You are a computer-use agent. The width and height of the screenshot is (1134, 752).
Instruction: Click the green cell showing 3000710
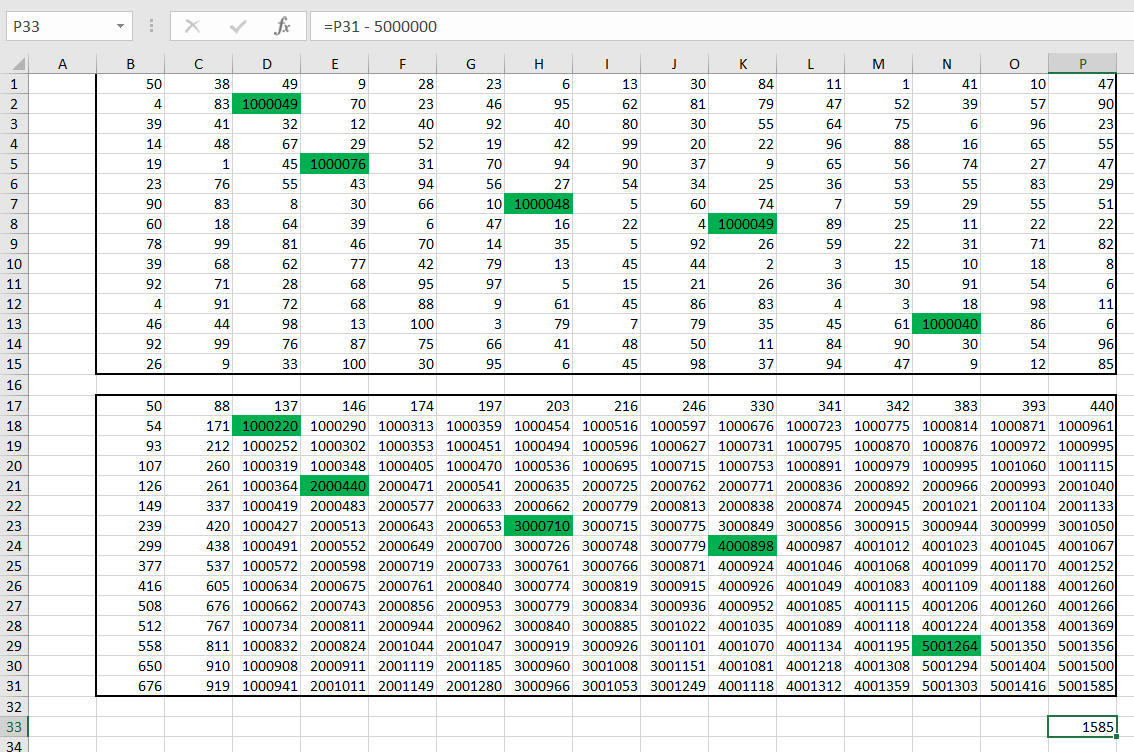pyautogui.click(x=539, y=525)
